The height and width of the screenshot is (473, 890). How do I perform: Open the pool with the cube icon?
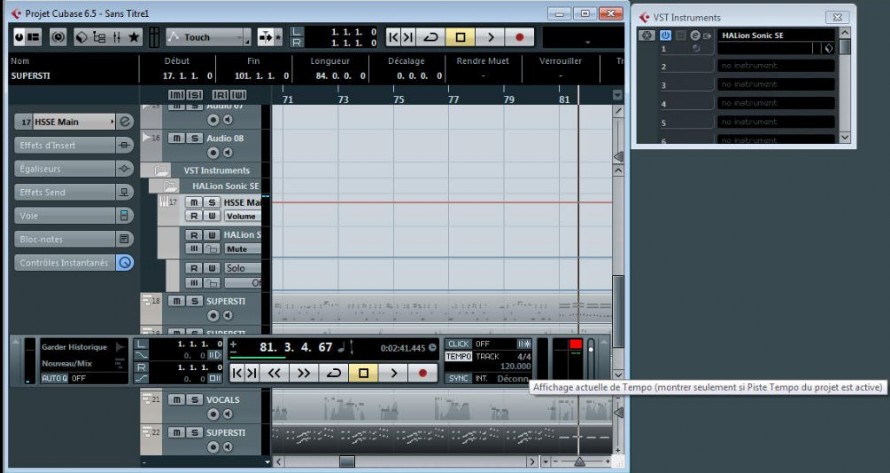click(x=82, y=37)
